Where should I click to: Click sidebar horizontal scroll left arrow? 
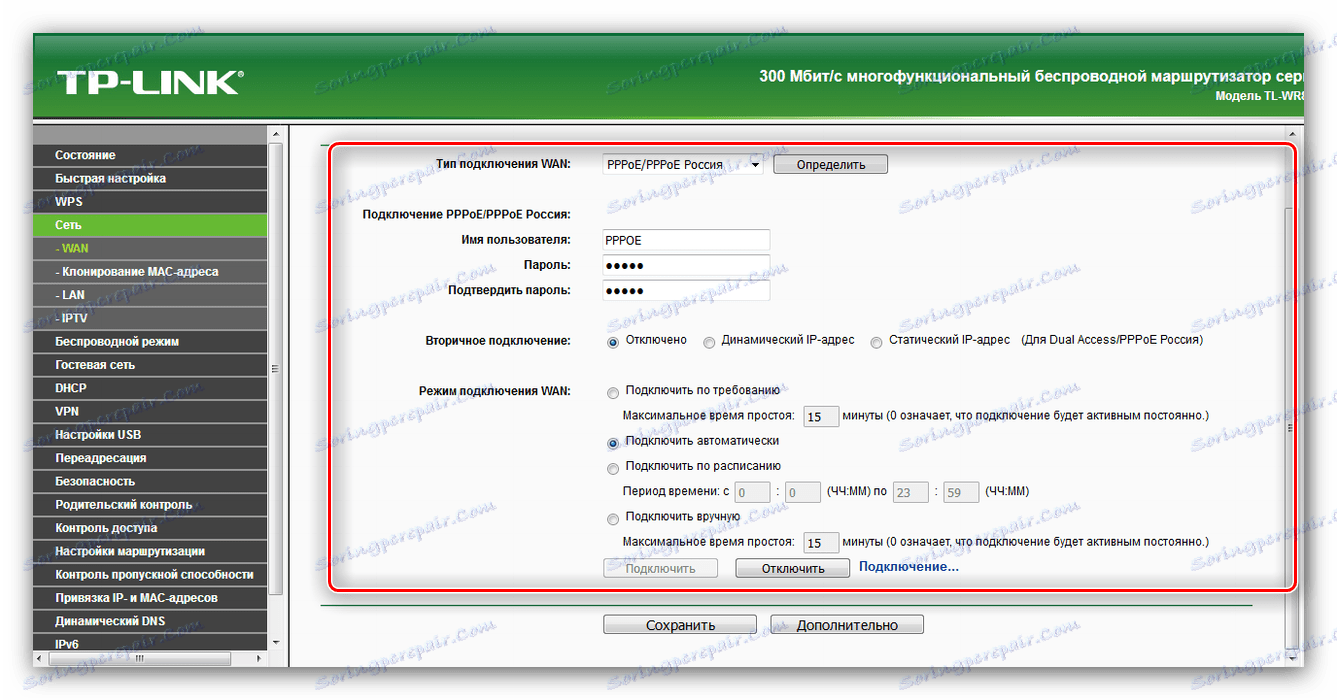(x=40, y=659)
